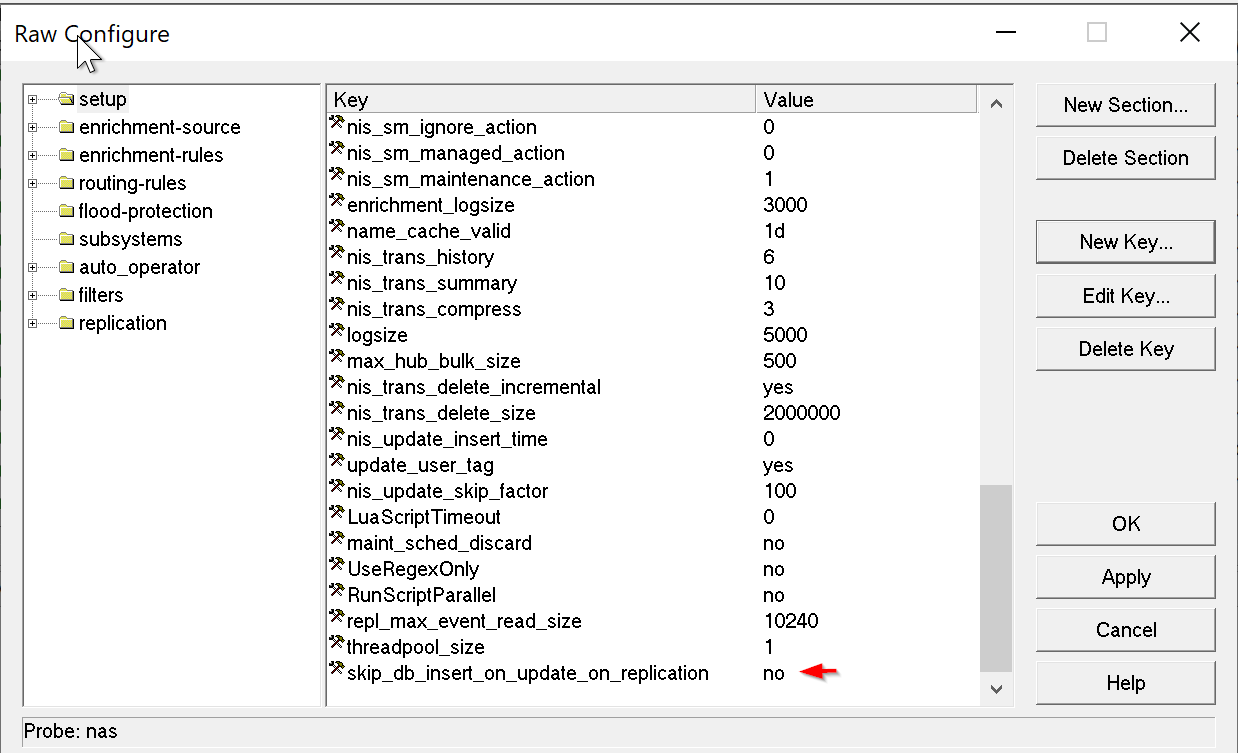The image size is (1238, 753).
Task: Select the enrichment-rules tree item
Action: (151, 155)
